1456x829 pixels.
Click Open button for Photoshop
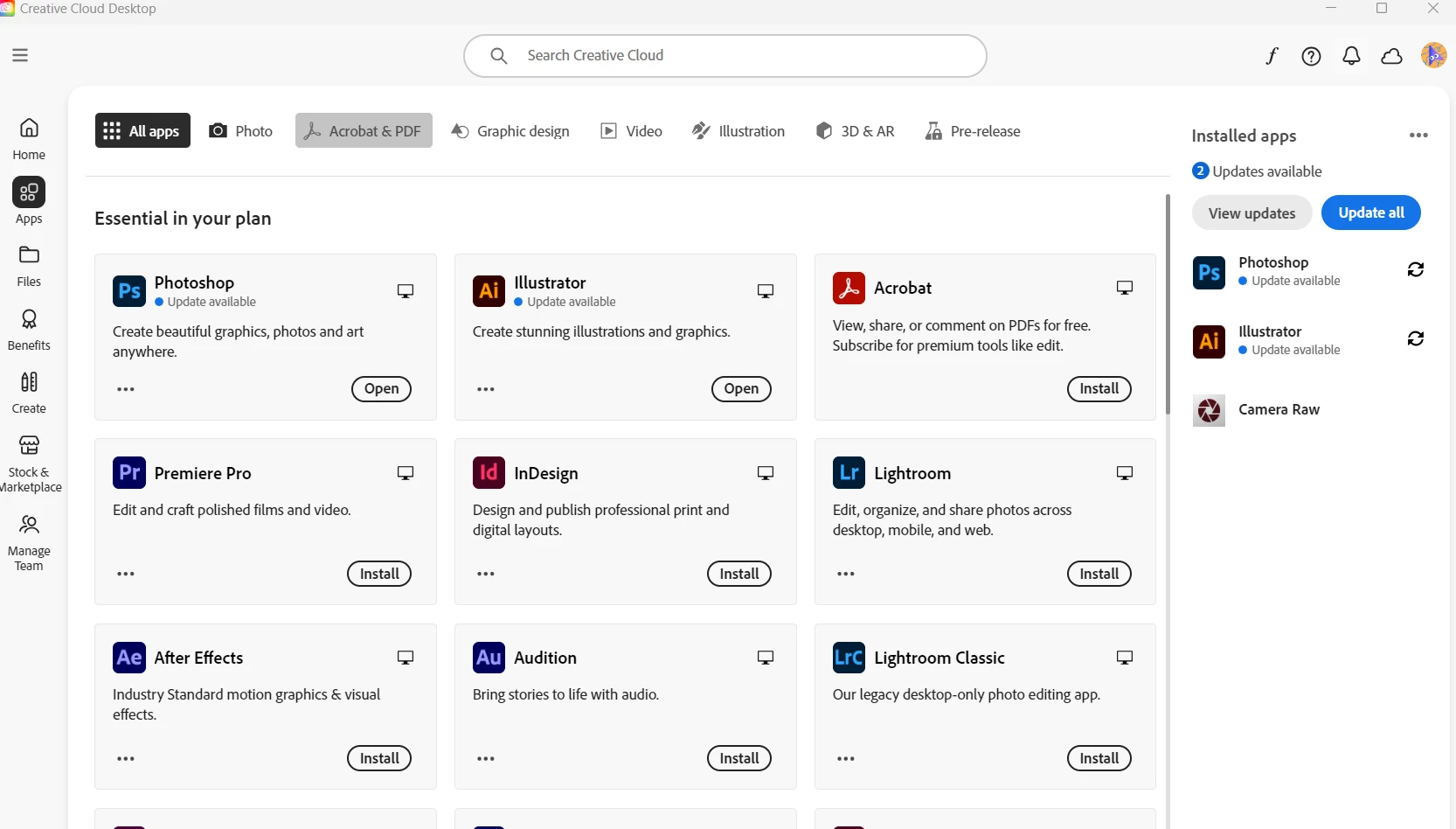click(x=381, y=389)
